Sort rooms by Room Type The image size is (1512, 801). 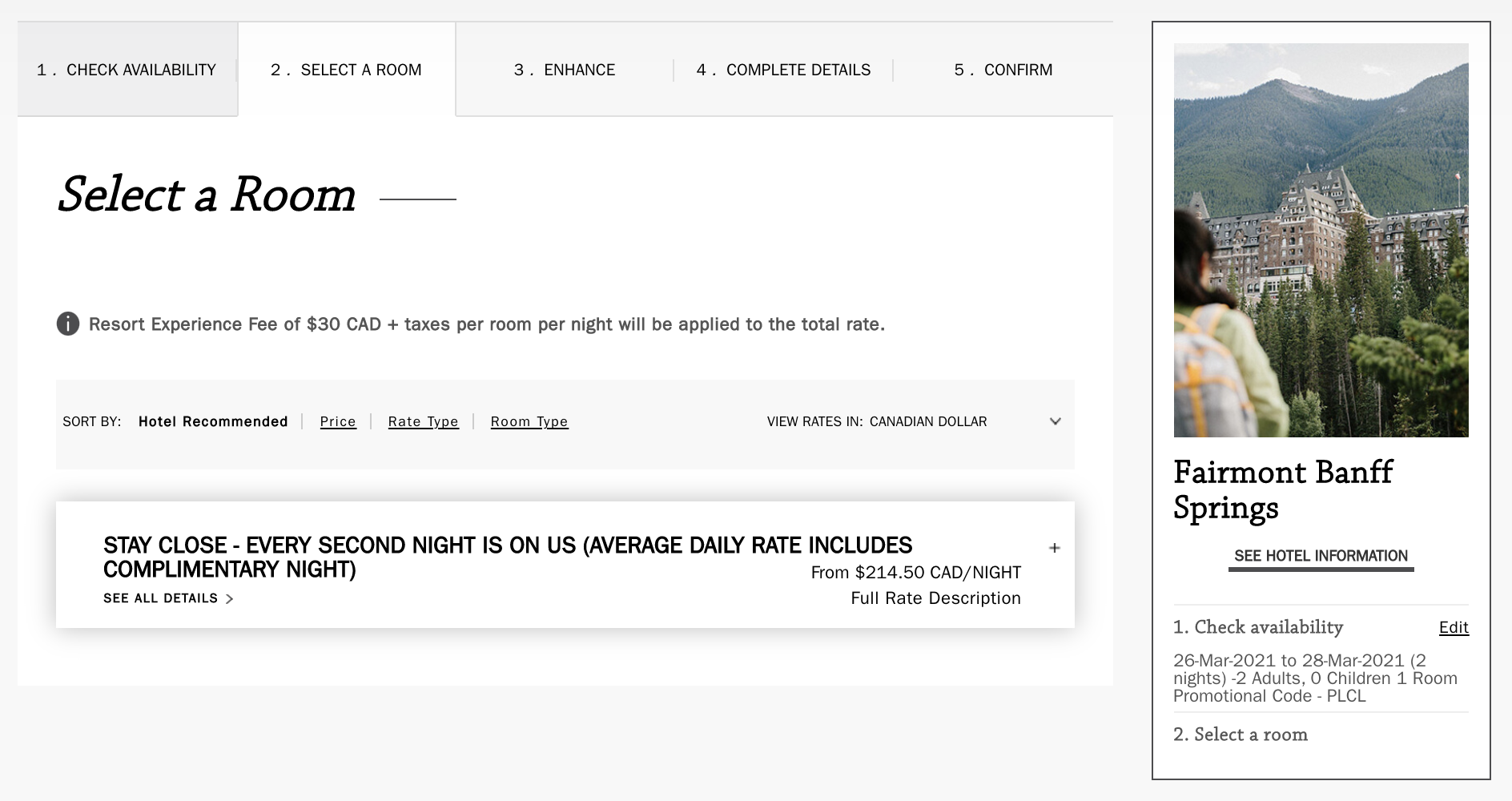[529, 421]
